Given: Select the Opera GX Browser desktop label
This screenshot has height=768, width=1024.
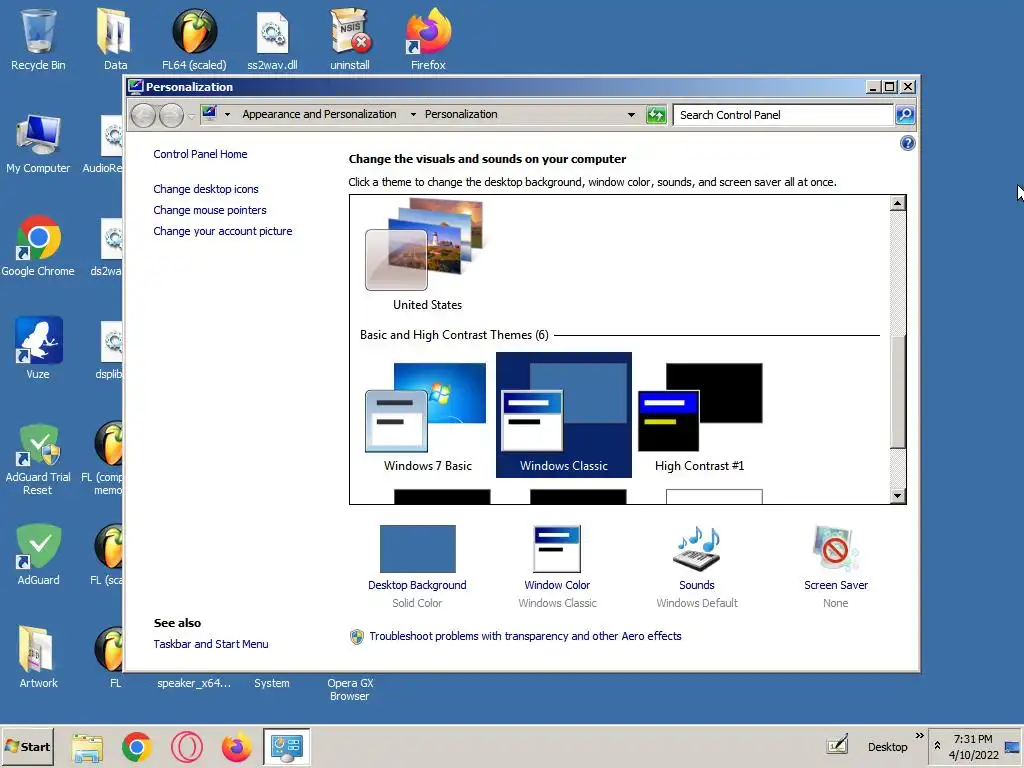Looking at the screenshot, I should tap(350, 690).
